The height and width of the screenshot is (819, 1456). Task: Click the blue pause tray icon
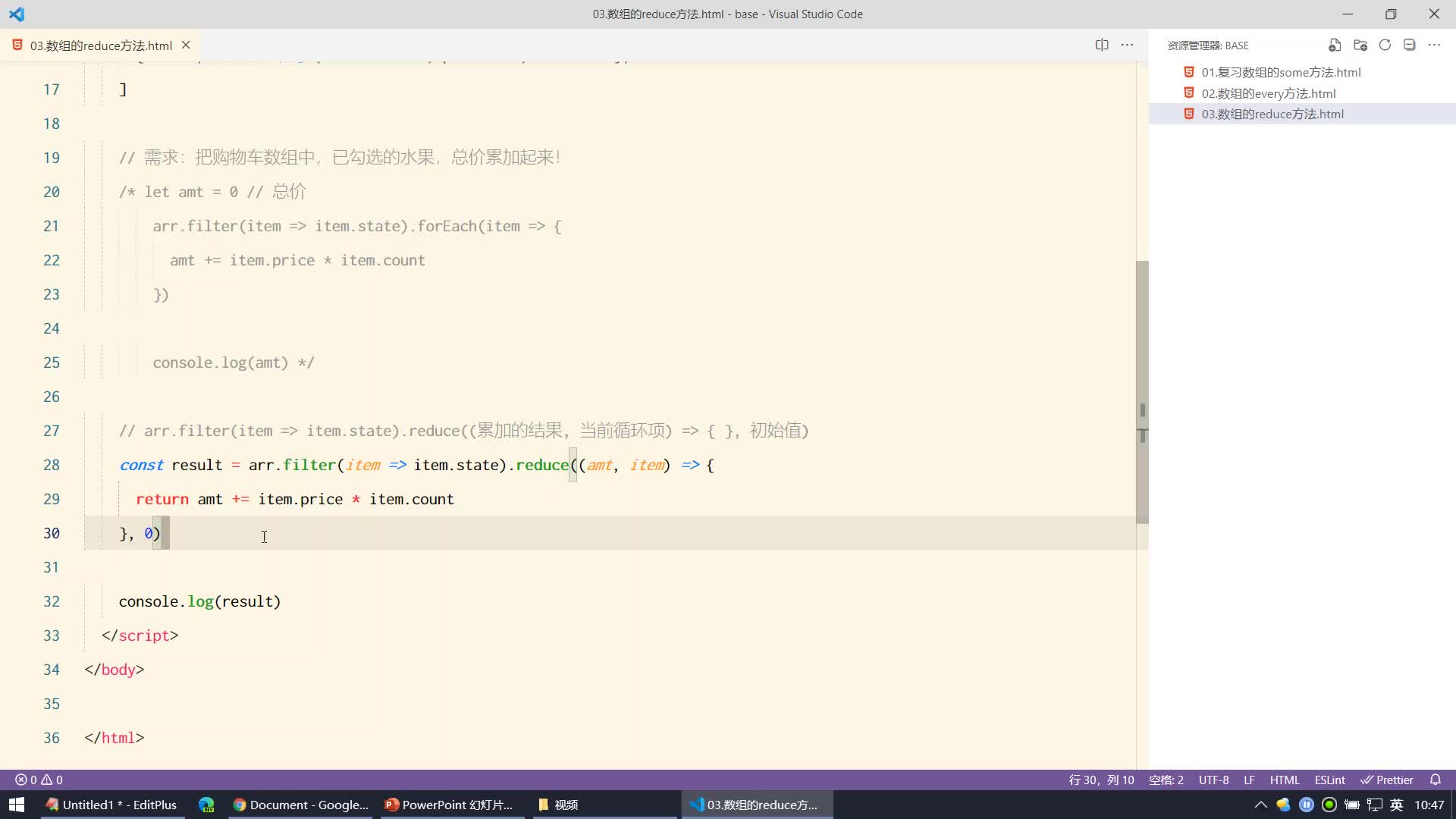1306,805
